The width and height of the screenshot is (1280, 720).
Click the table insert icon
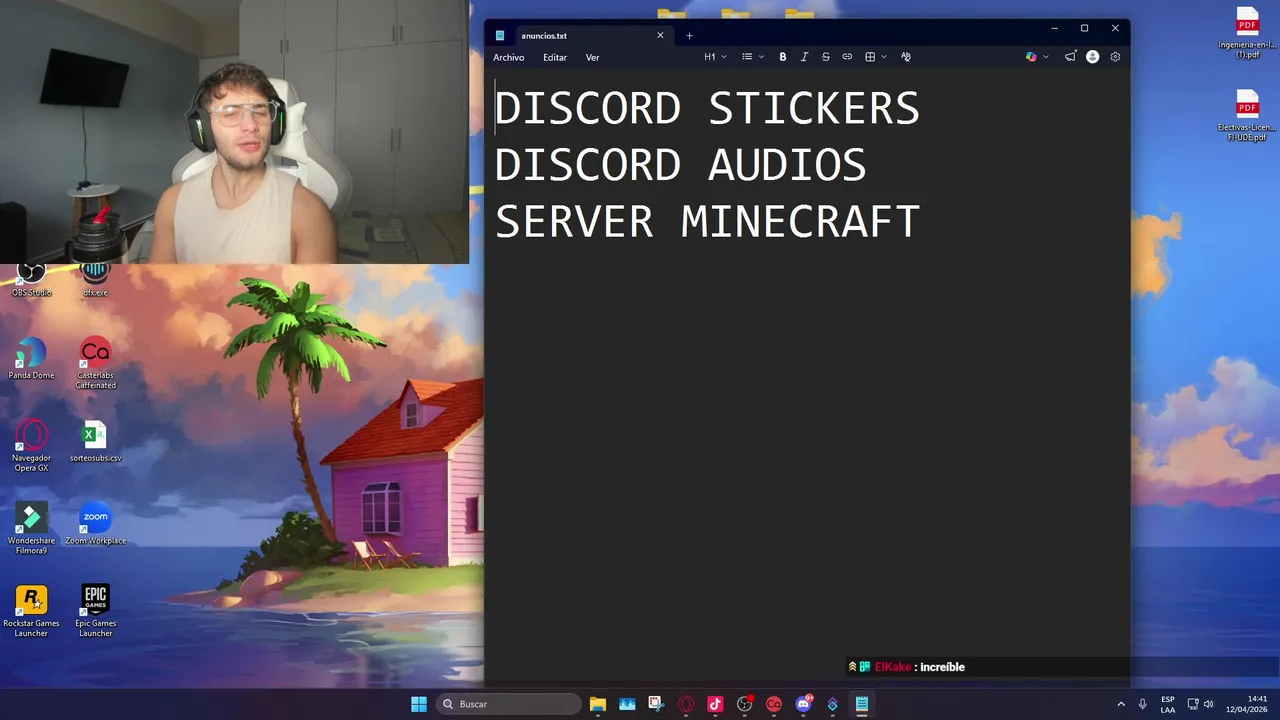[x=870, y=57]
